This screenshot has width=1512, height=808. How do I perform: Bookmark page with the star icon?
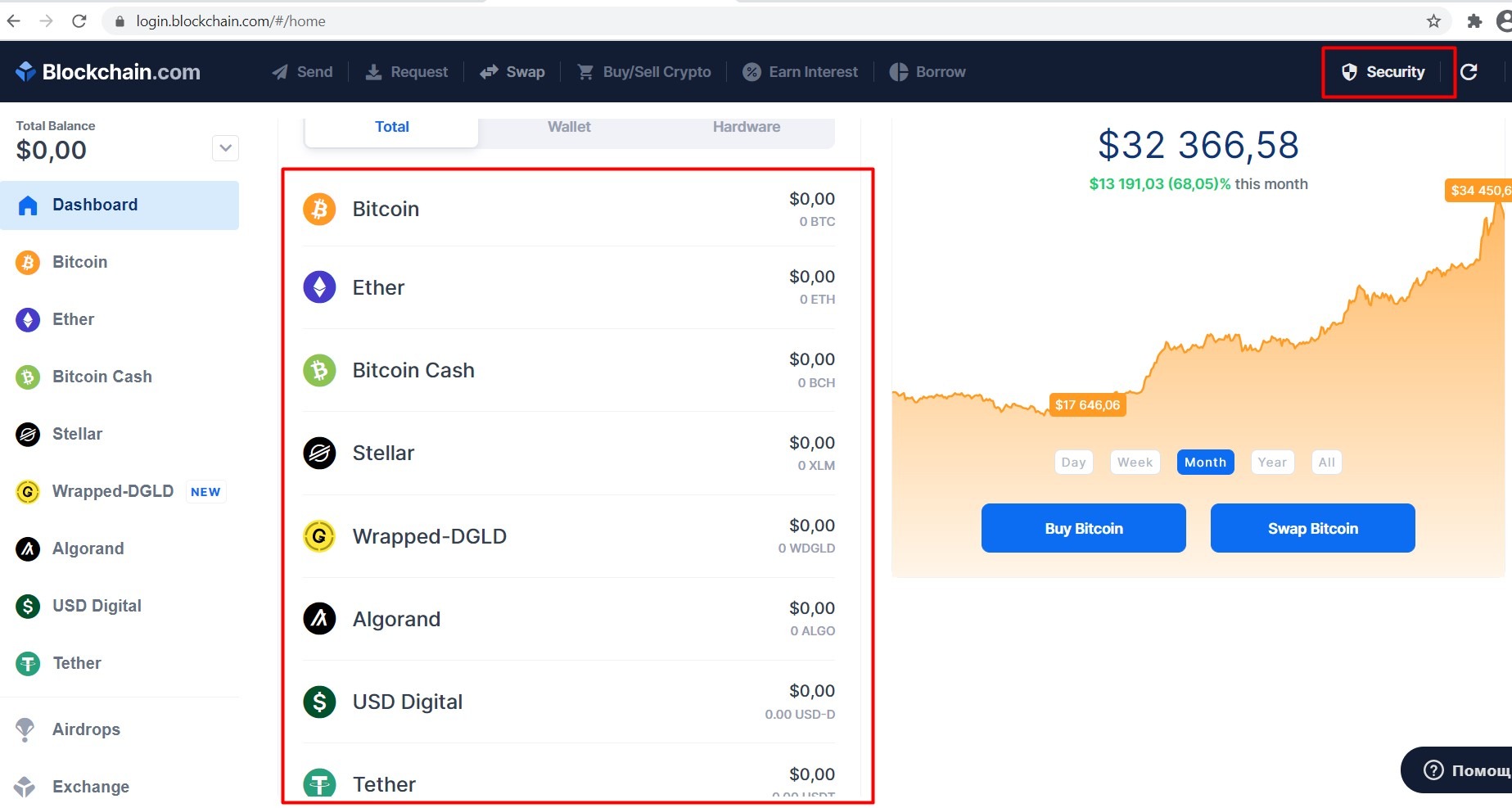(x=1433, y=21)
